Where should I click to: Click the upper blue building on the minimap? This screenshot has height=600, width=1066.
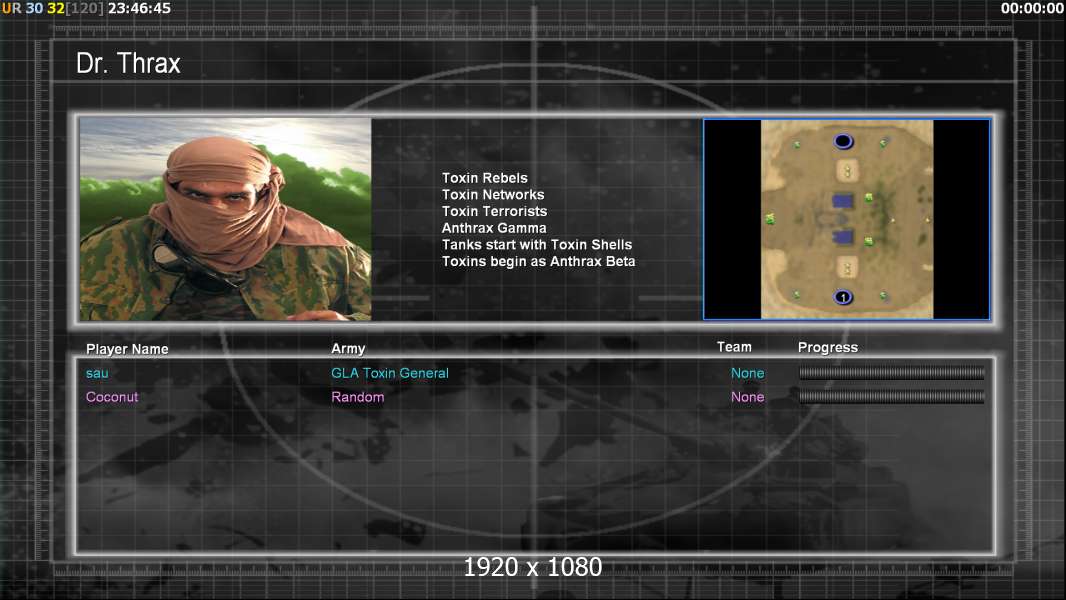coord(843,201)
